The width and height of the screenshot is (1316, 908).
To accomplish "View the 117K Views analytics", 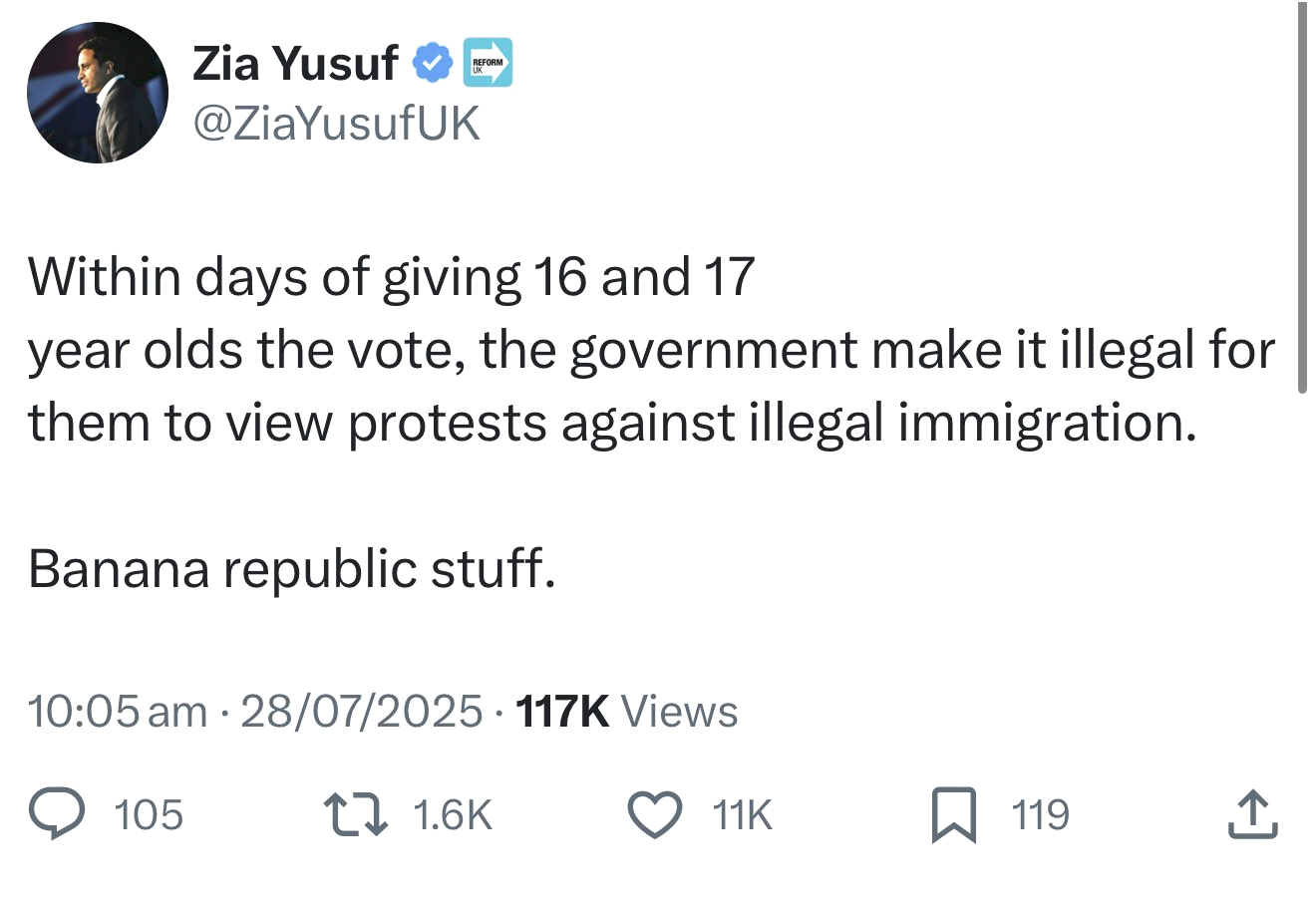I will point(627,712).
